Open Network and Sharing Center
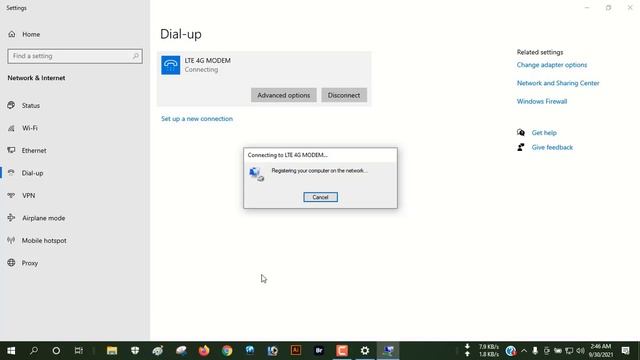 coord(558,83)
